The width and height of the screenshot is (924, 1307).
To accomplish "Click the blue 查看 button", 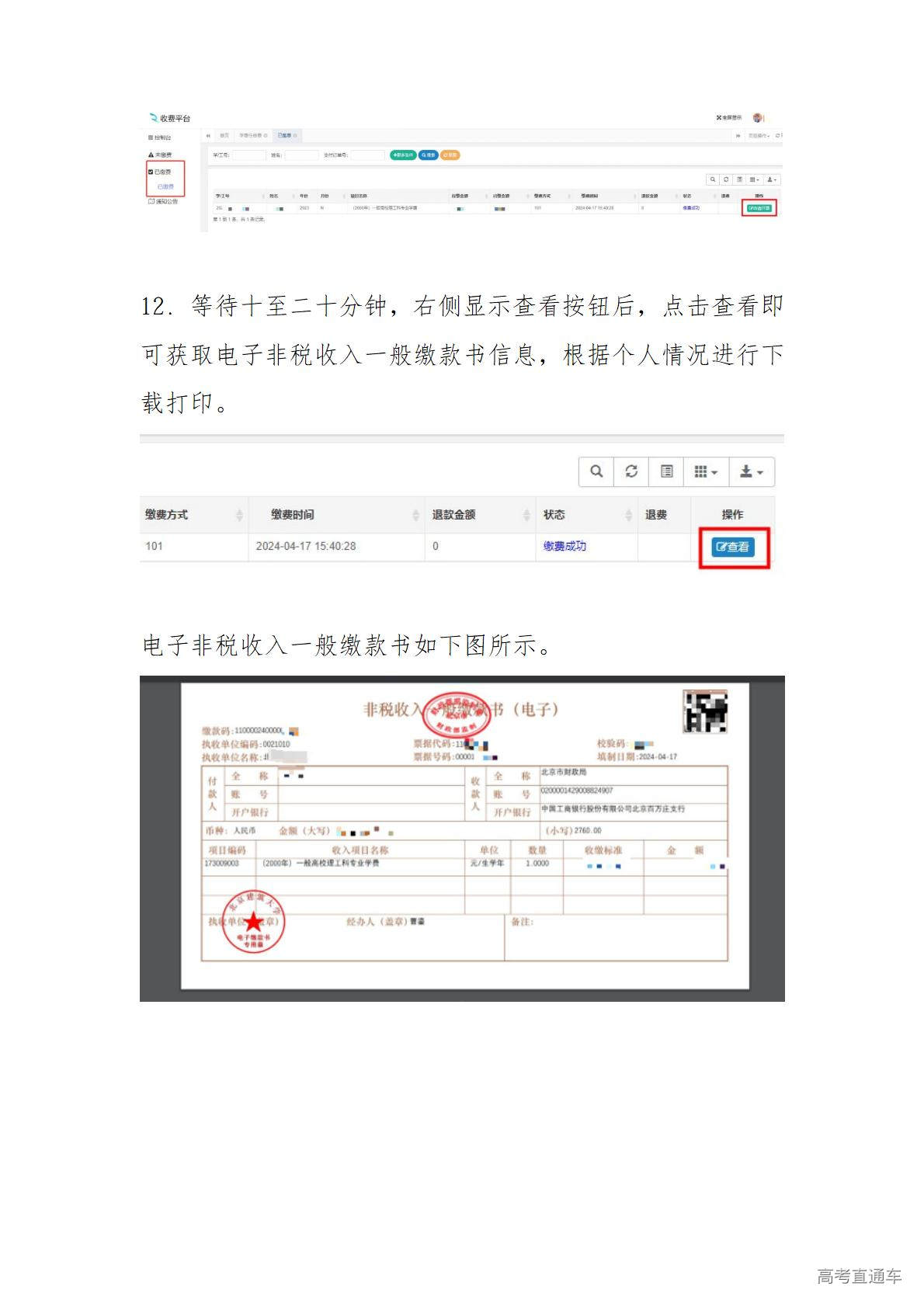I will [733, 547].
